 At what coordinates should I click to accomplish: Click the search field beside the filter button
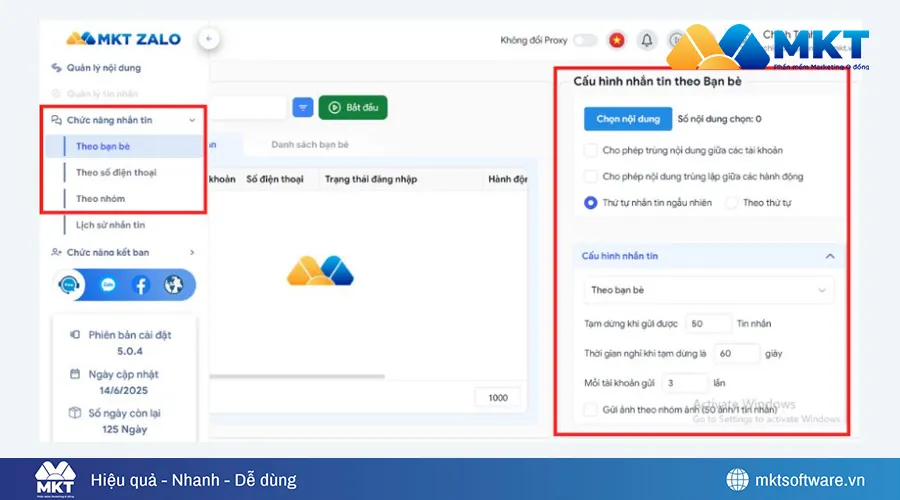coord(248,107)
